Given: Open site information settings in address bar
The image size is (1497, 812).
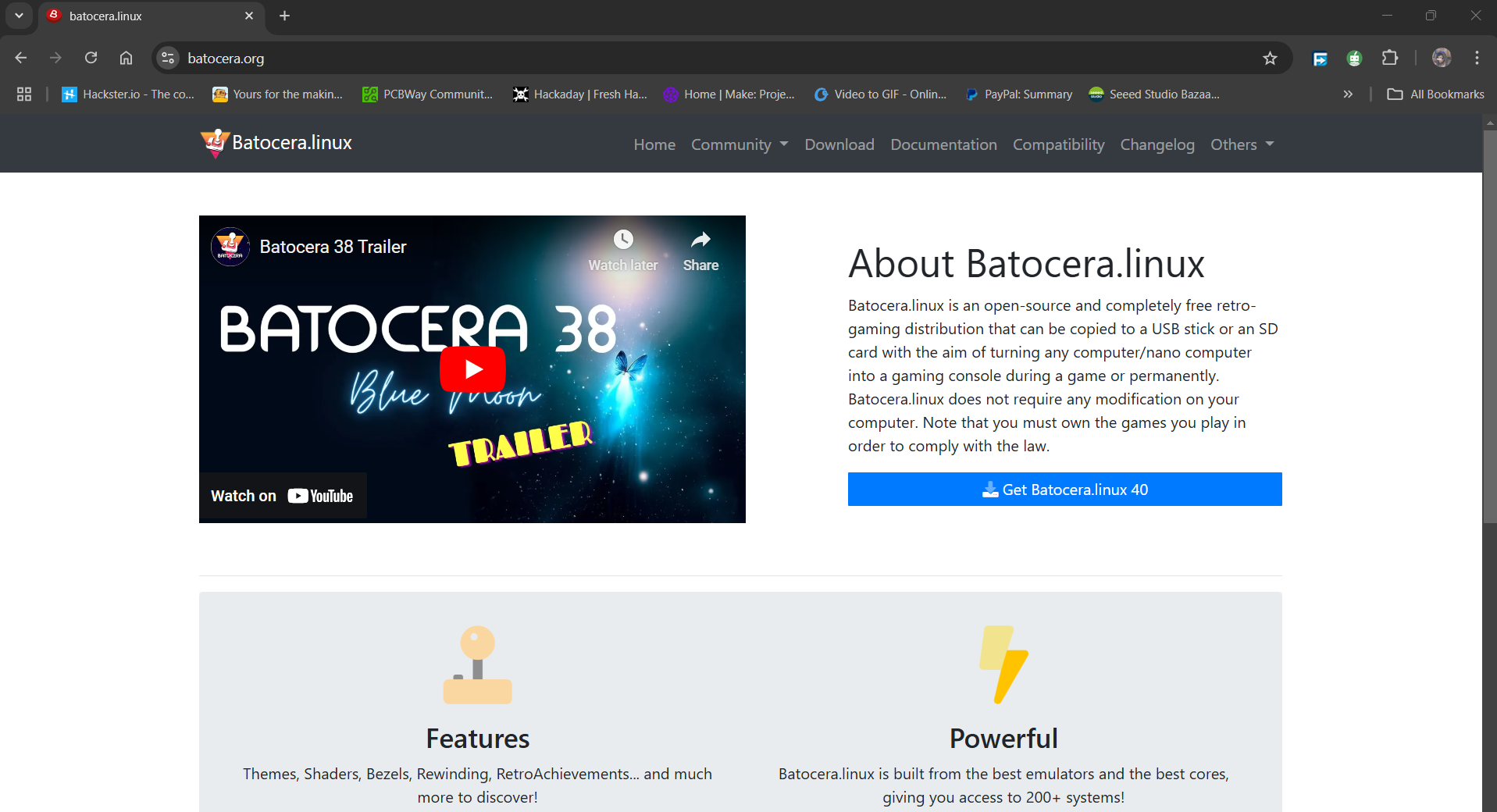Looking at the screenshot, I should [167, 58].
